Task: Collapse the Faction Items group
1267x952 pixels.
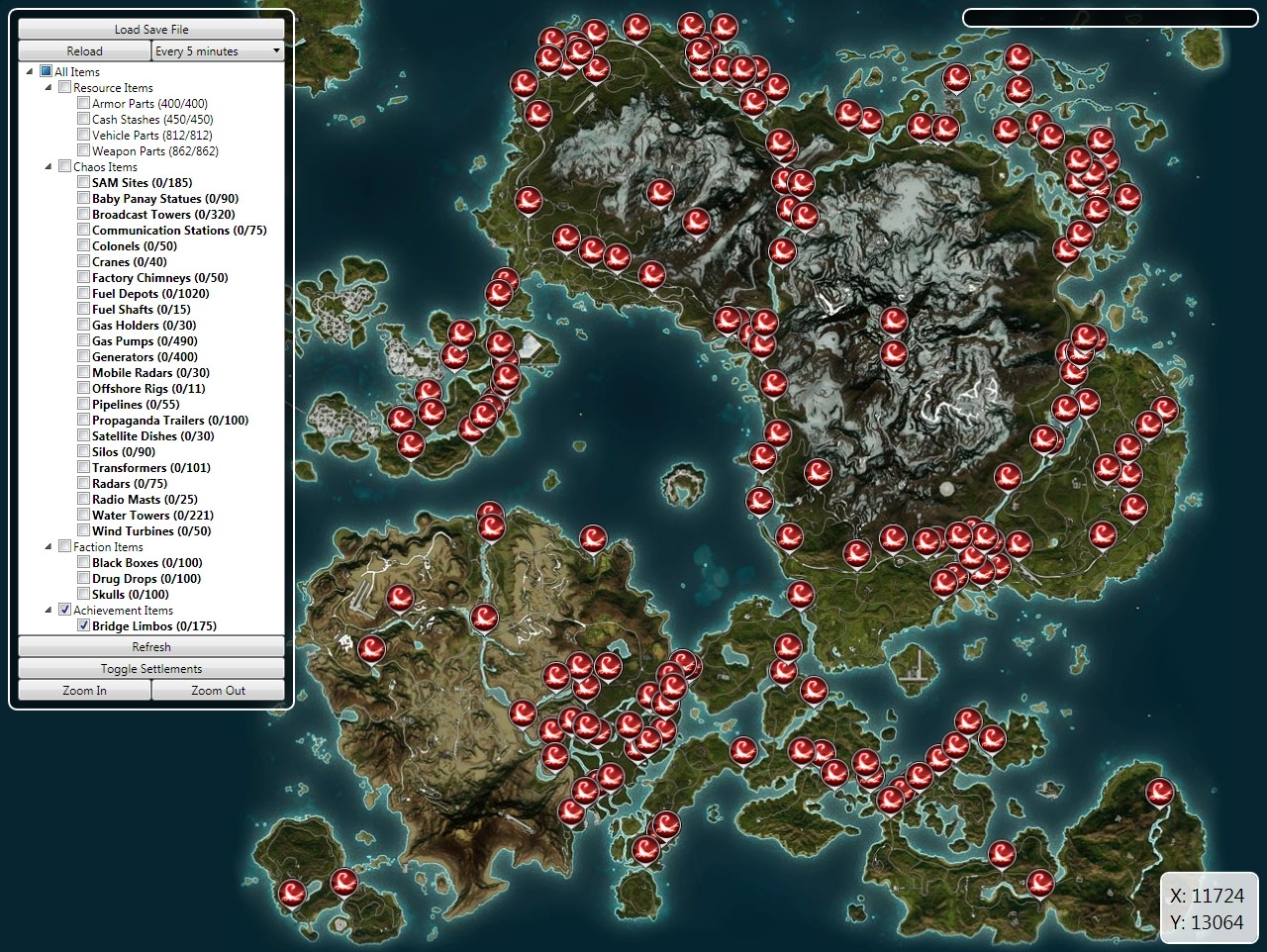Action: 49,546
